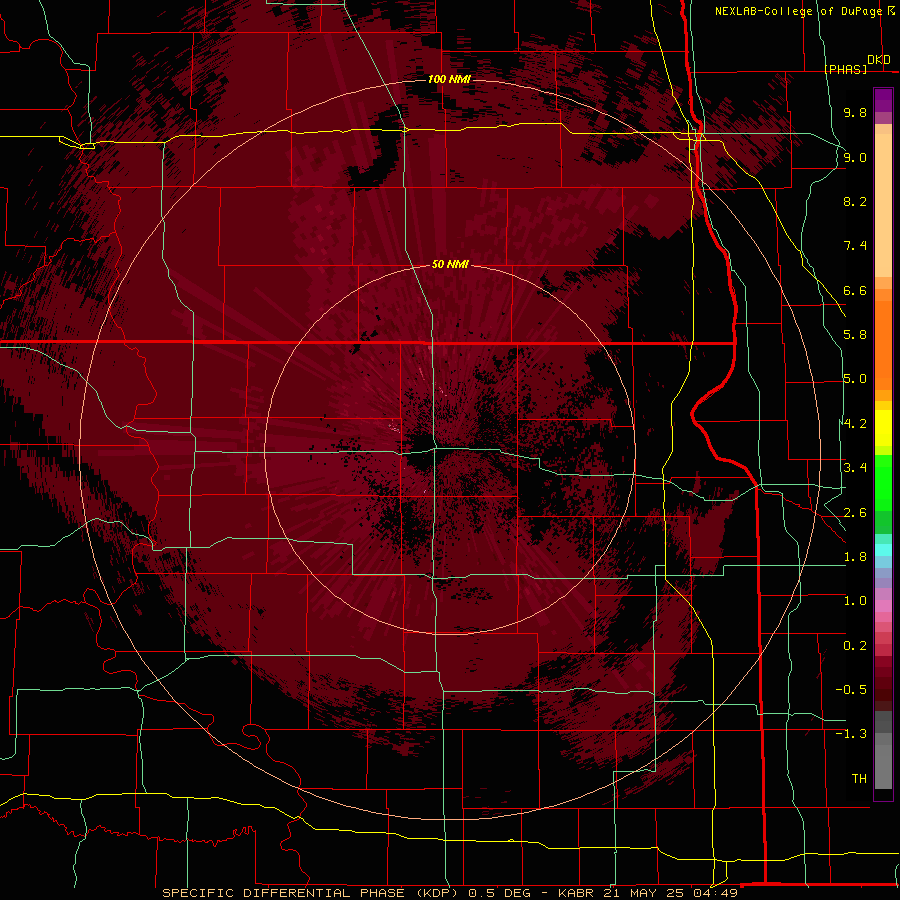Image resolution: width=900 pixels, height=900 pixels.
Task: Click the 100 NMI range ring label
Action: (449, 79)
